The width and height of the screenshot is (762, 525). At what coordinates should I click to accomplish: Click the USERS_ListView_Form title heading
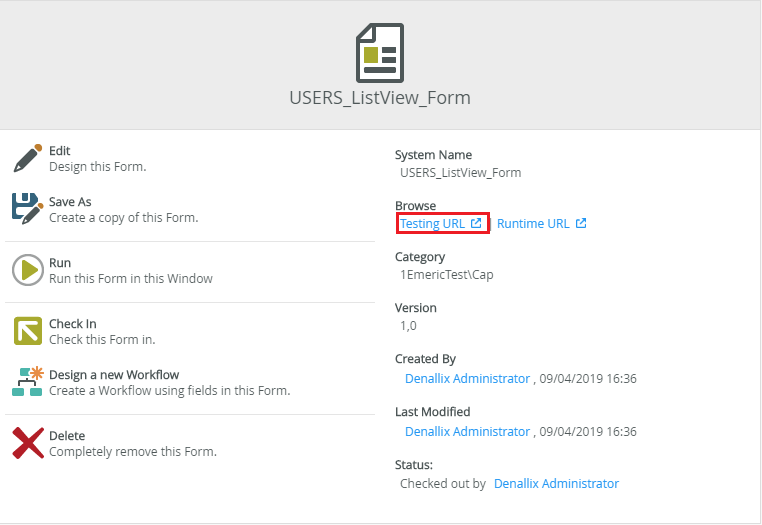(380, 98)
